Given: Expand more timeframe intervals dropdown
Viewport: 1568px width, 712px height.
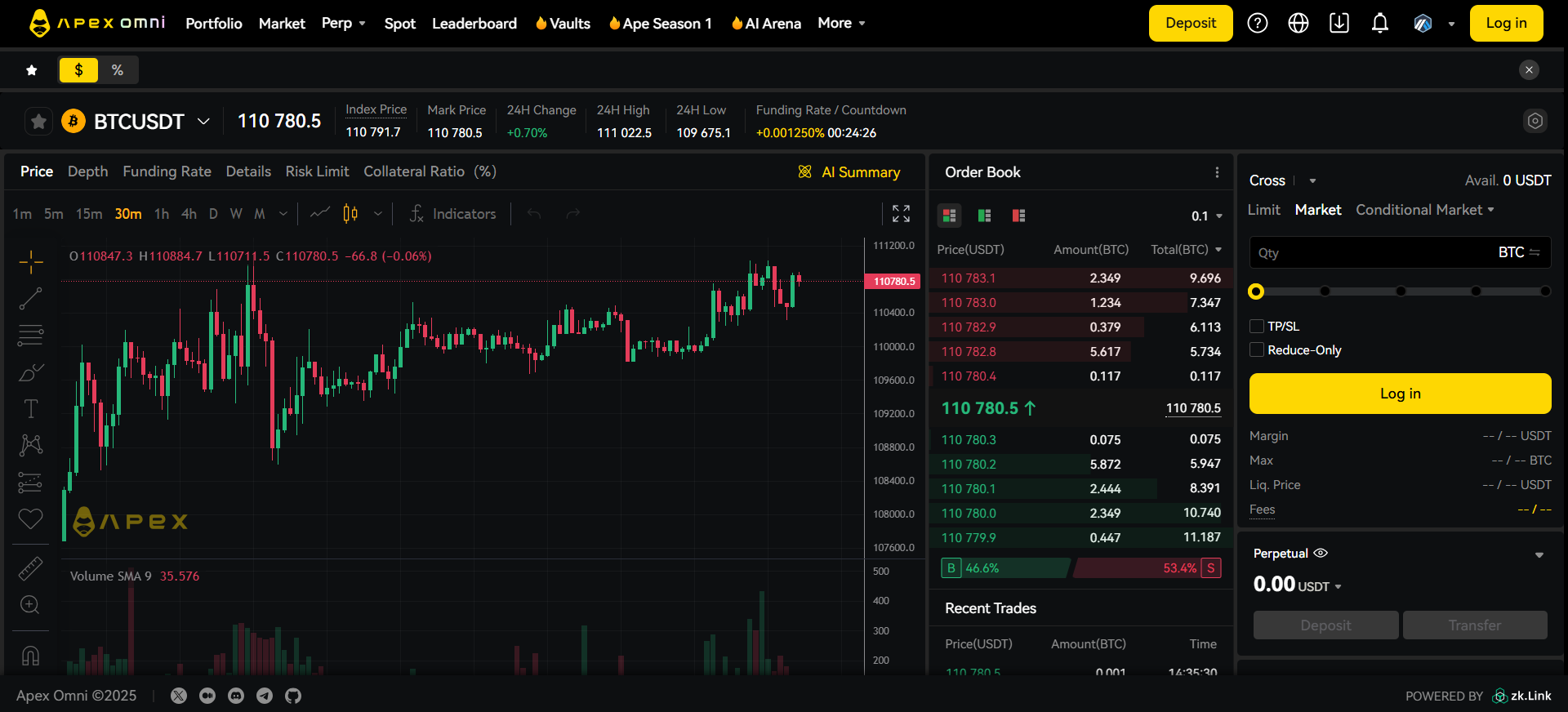Looking at the screenshot, I should pos(283,214).
